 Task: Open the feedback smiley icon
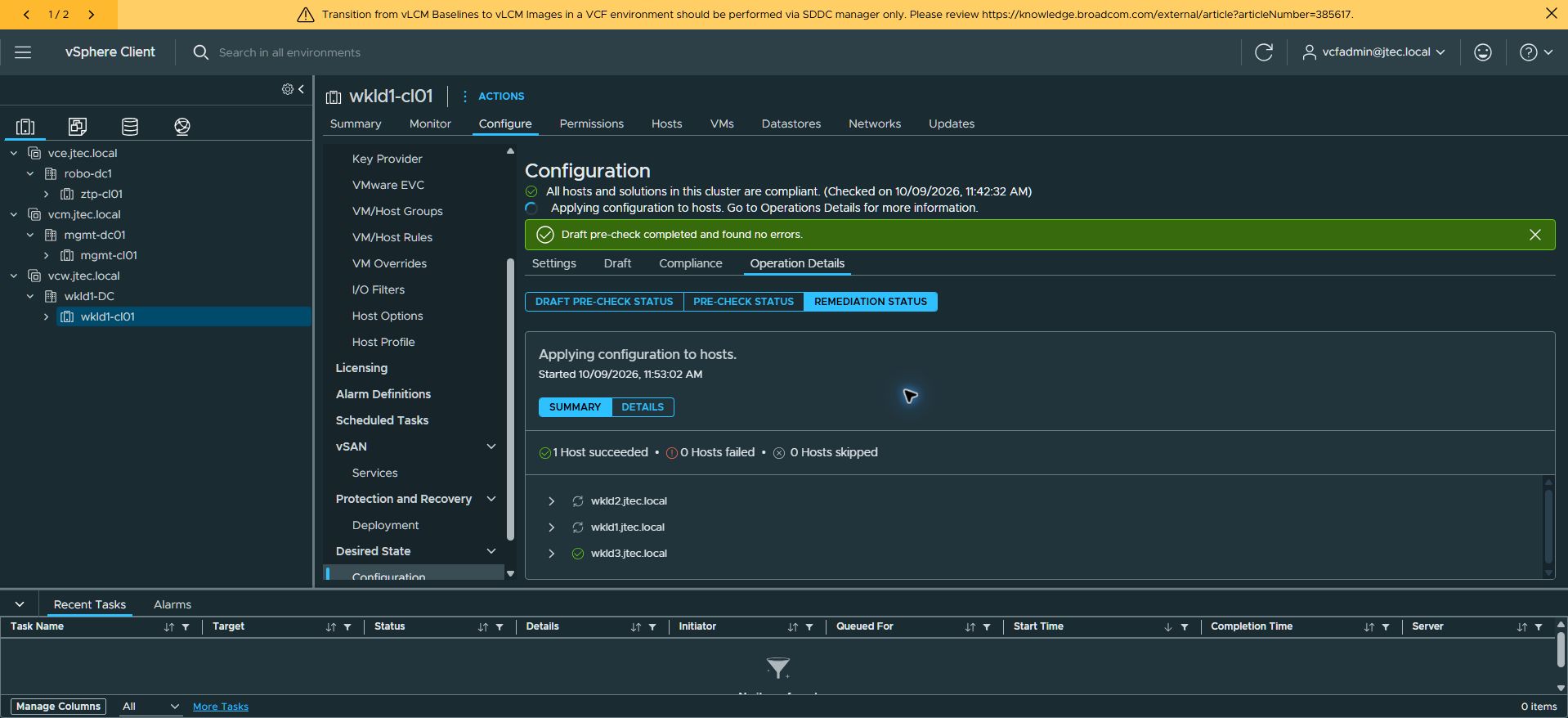click(x=1483, y=52)
